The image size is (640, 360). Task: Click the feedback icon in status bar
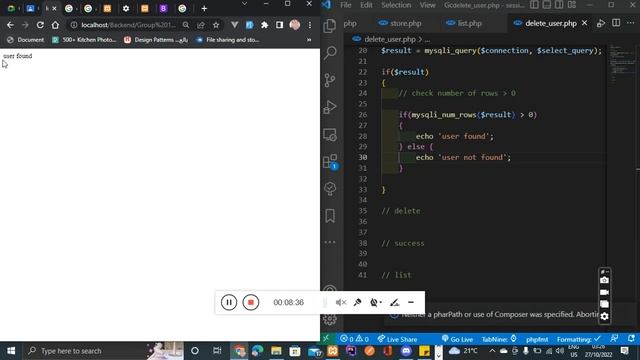pos(614,339)
